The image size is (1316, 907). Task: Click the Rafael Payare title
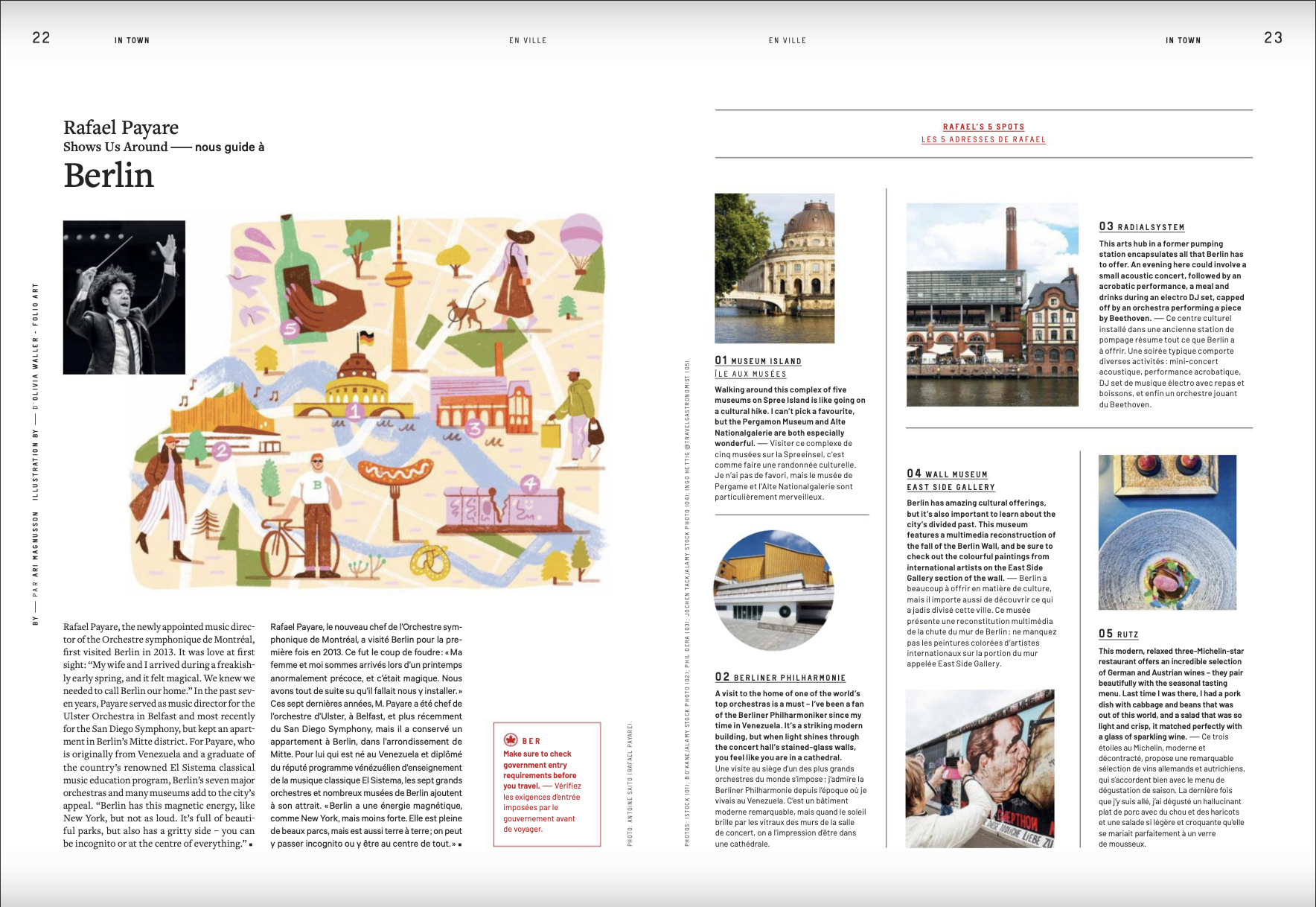(x=121, y=127)
